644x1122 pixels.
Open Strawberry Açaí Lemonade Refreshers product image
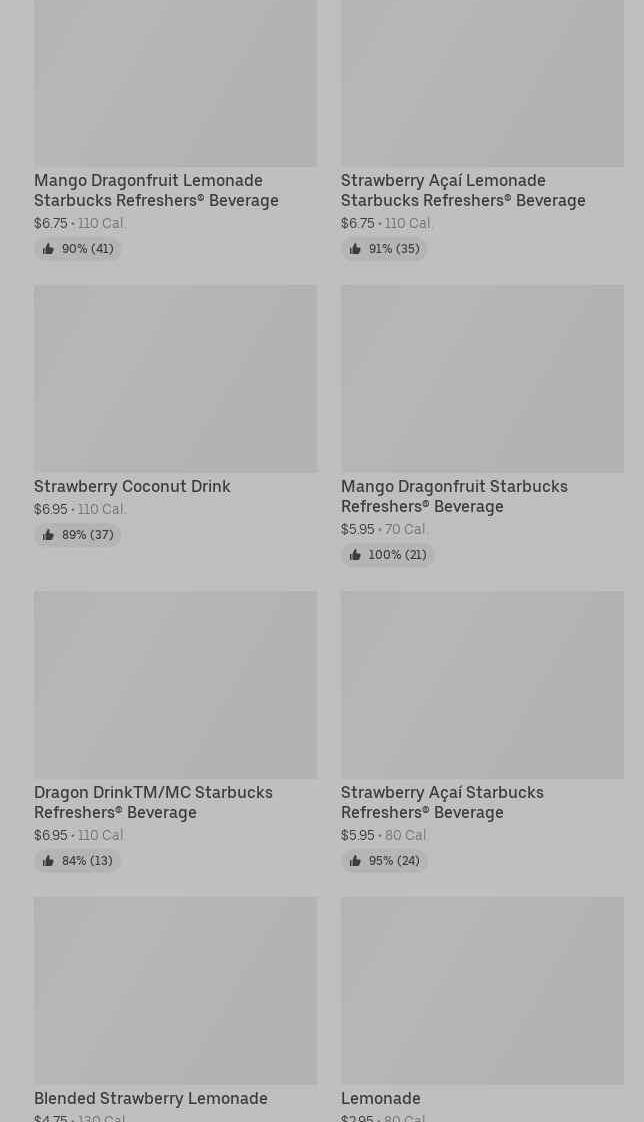pos(482,84)
